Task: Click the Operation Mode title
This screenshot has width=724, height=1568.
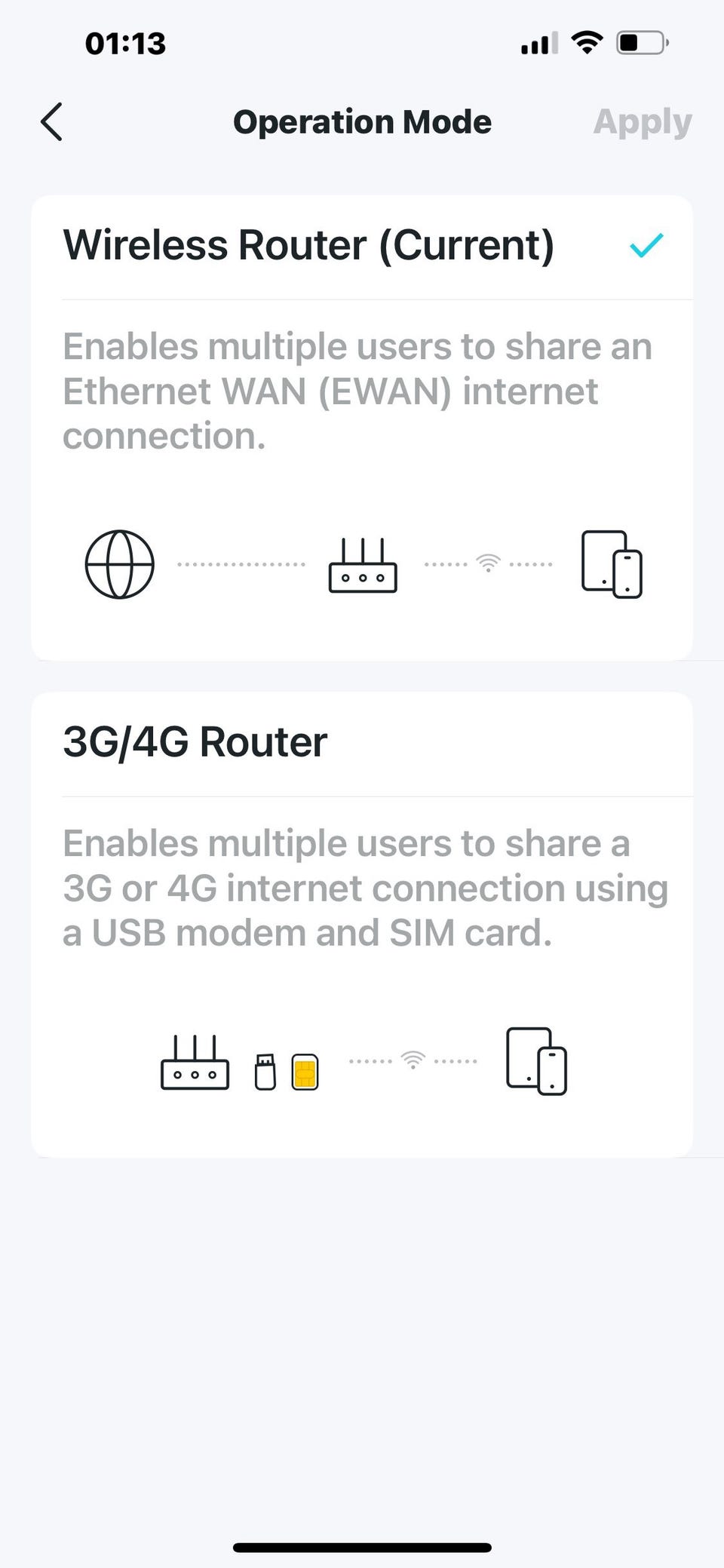Action: click(x=362, y=122)
